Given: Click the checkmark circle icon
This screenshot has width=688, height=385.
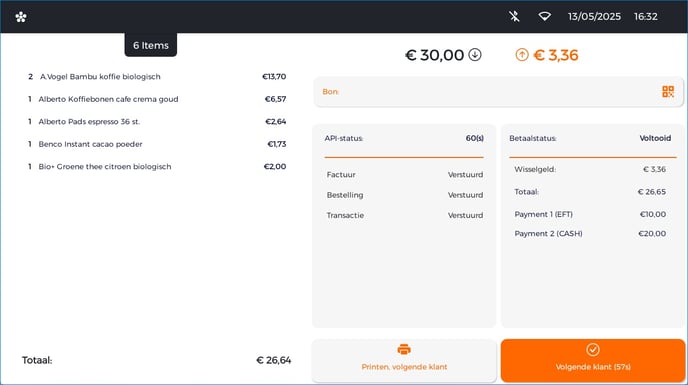Looking at the screenshot, I should coord(592,349).
